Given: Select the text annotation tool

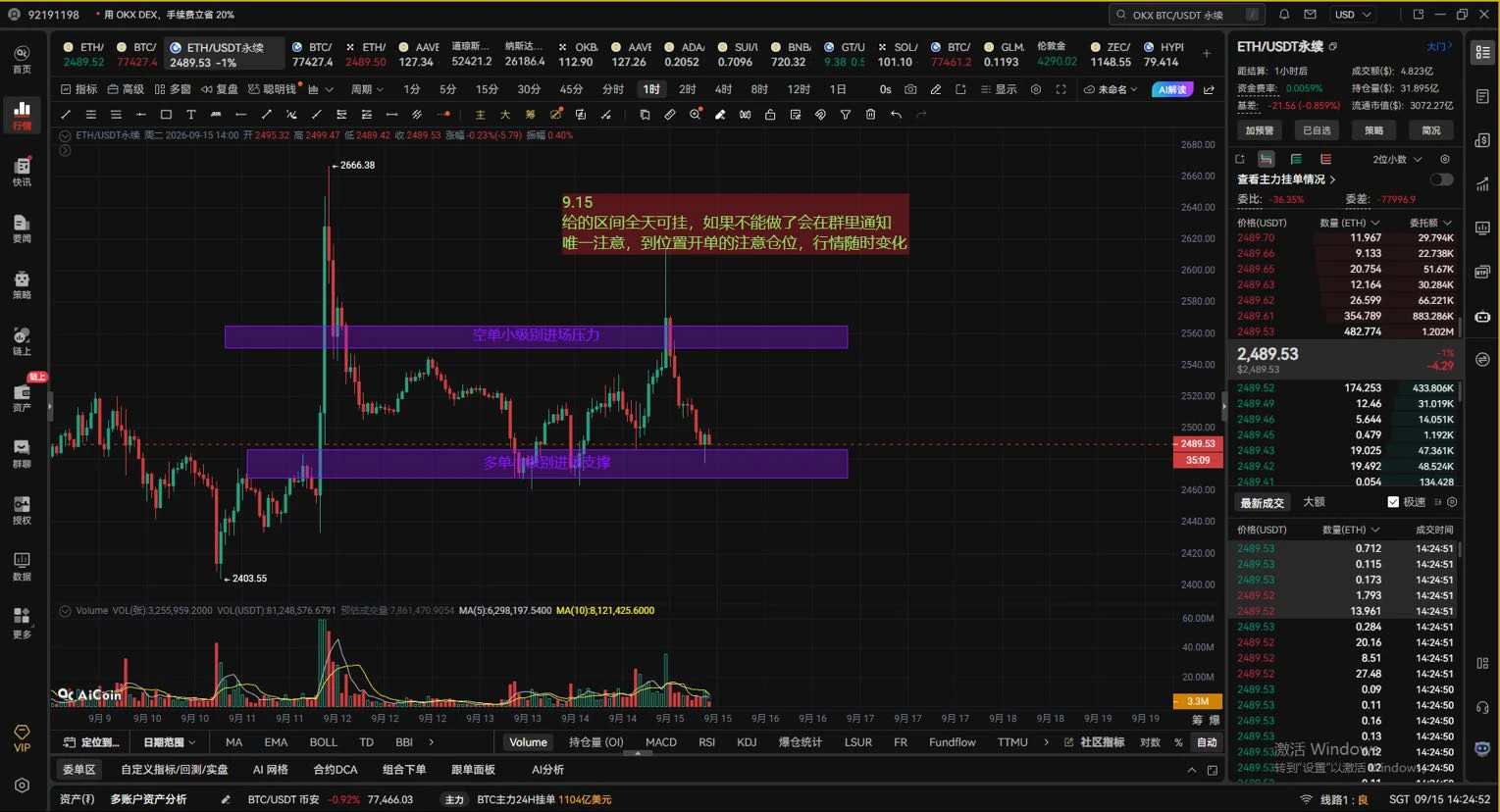Looking at the screenshot, I should tap(190, 115).
